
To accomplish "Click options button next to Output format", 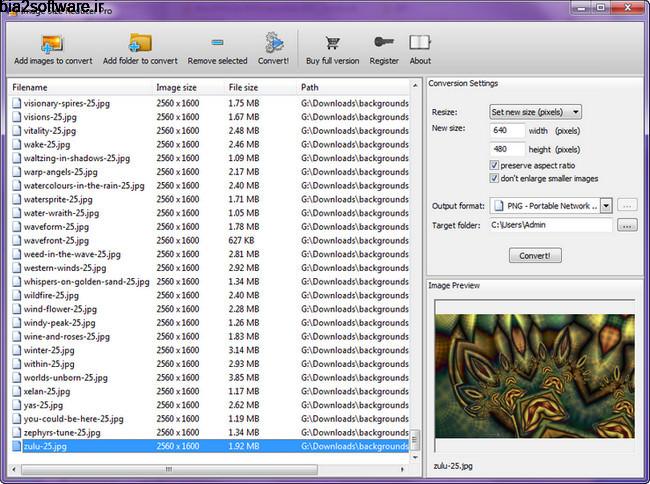I will pos(627,205).
